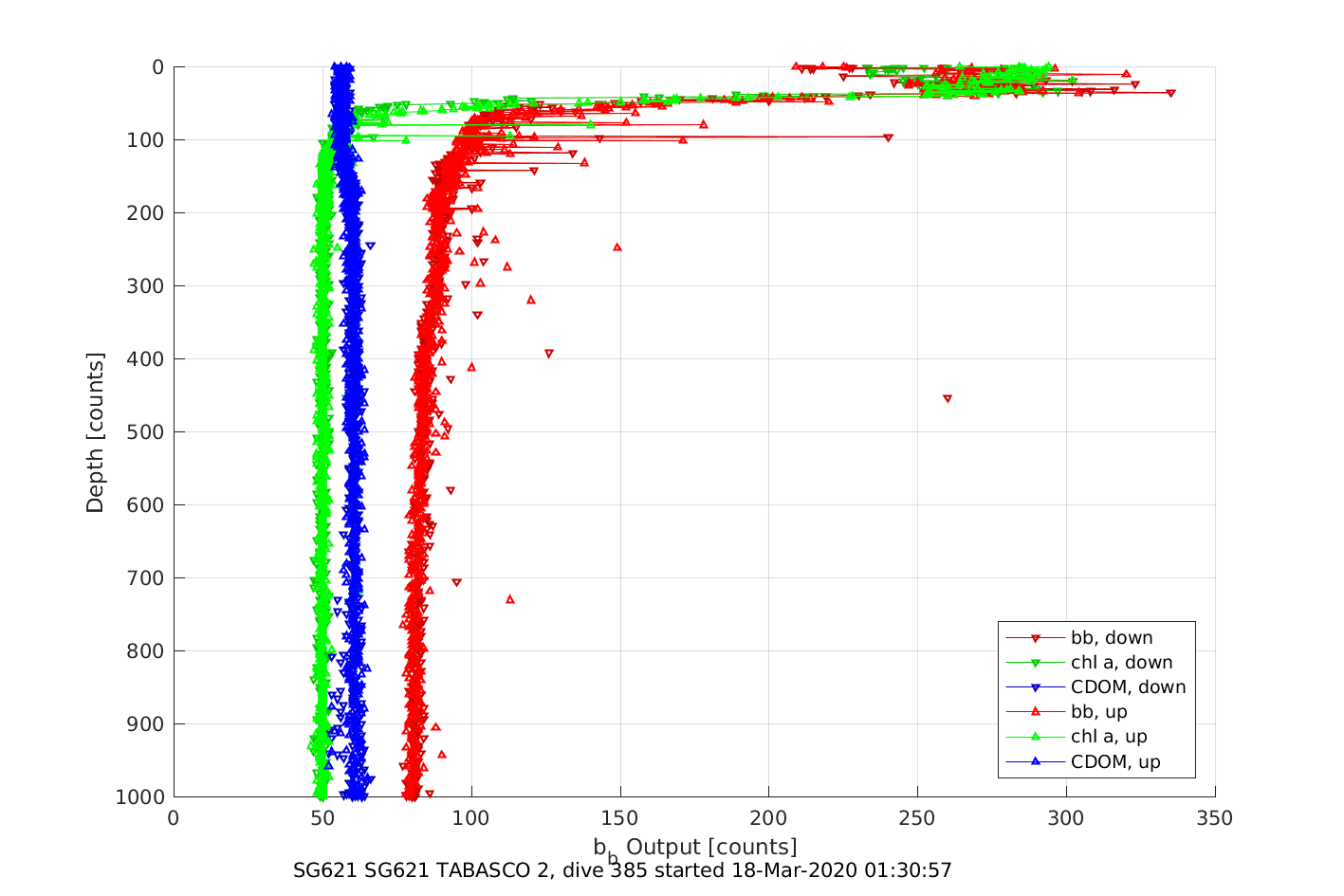Viewport: 1344px width, 896px height.
Task: Click the y-axis tick label 900
Action: click(146, 724)
